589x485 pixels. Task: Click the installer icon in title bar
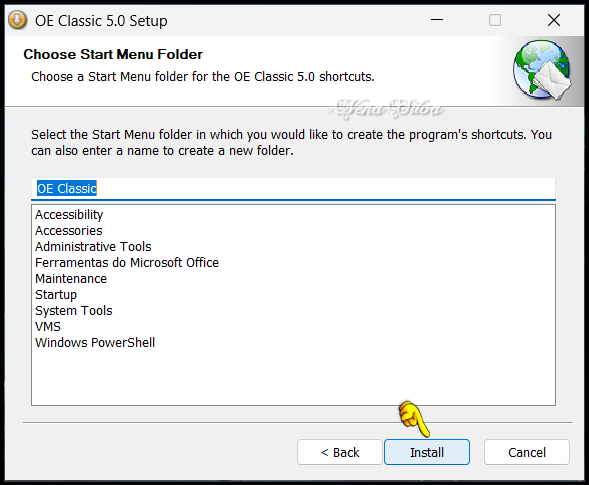tap(18, 20)
